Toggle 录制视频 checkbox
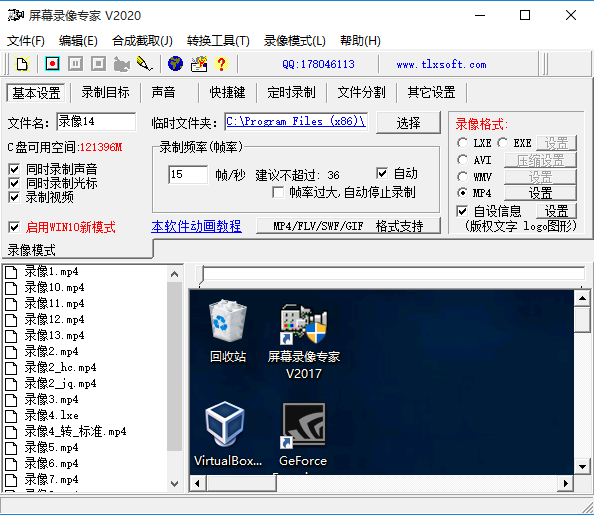594x515 pixels. pos(14,197)
